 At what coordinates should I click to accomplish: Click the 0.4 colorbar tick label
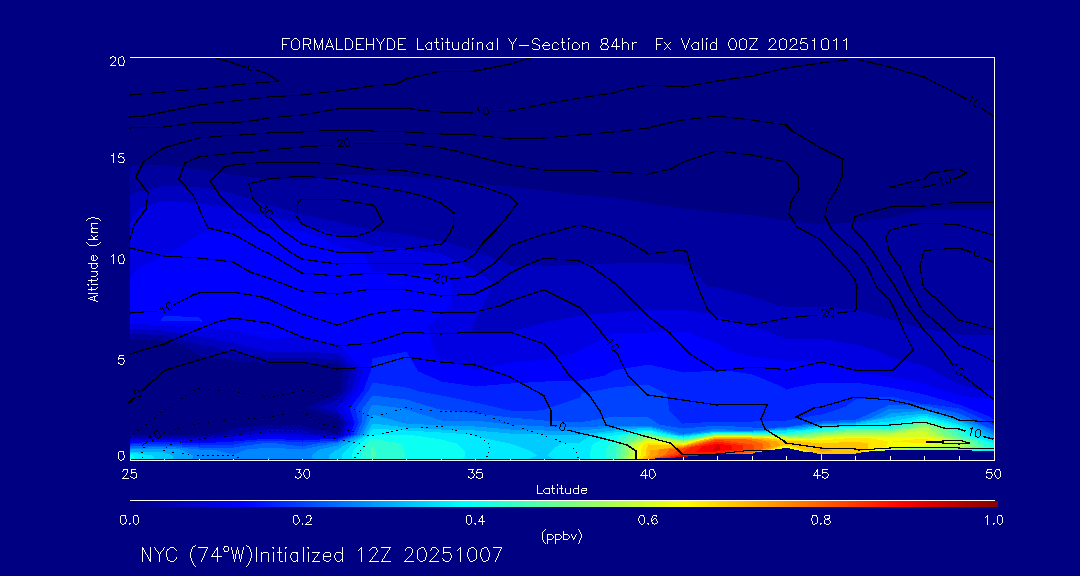[475, 520]
